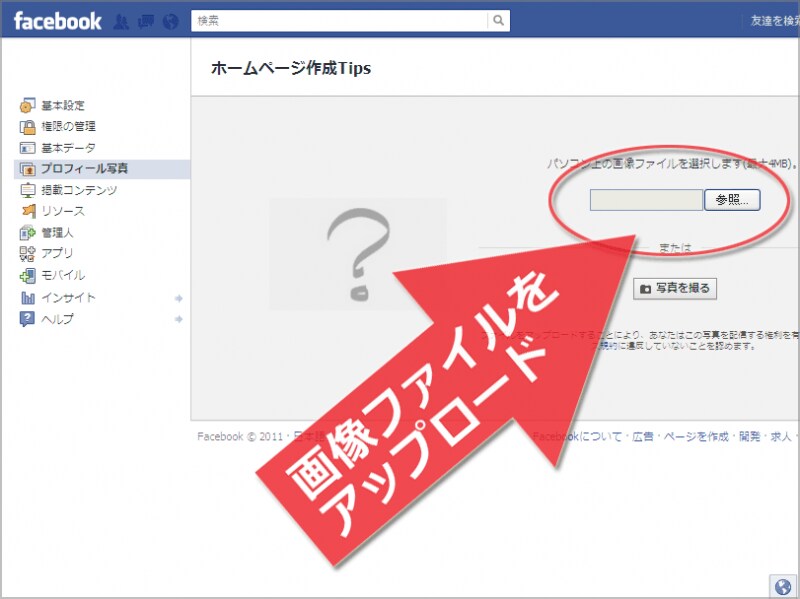The image size is (800, 599).
Task: Click アプリ icon in sidebar
Action: pyautogui.click(x=27, y=254)
